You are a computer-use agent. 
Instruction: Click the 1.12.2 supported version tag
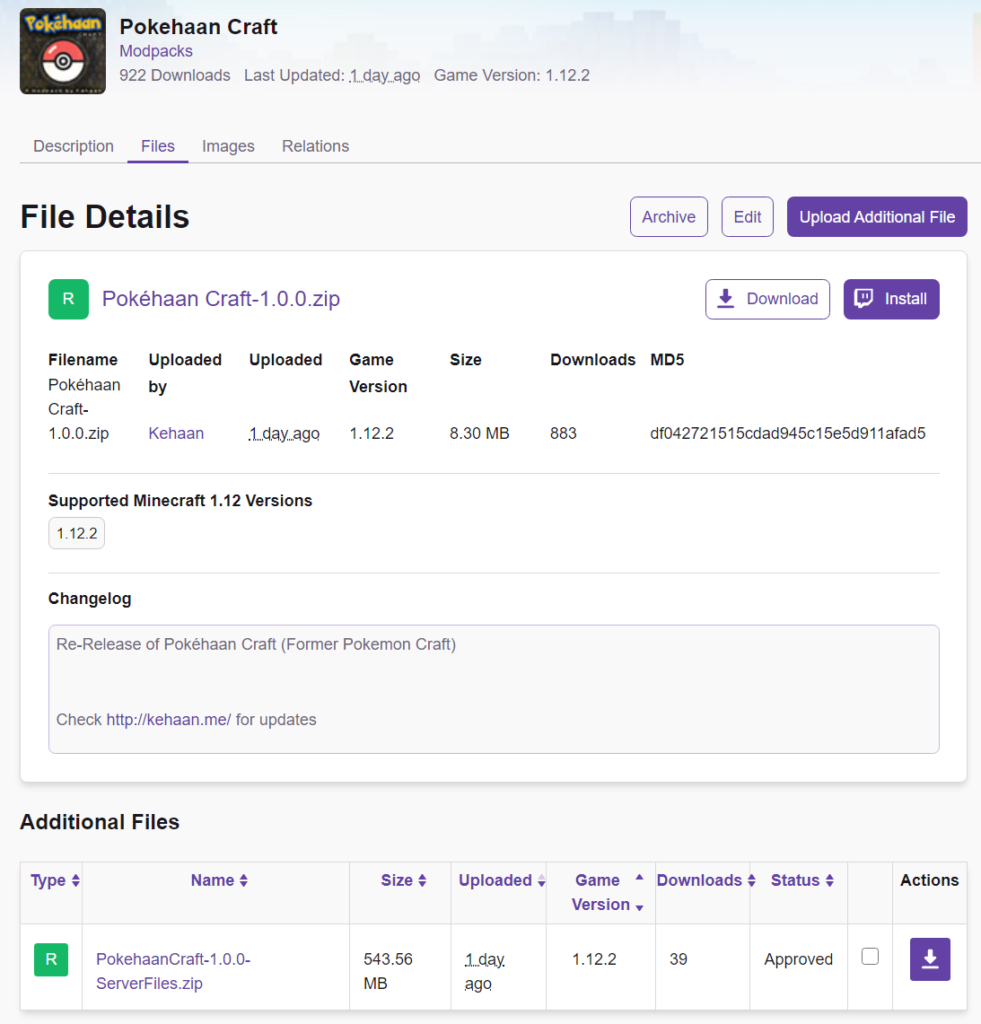(x=76, y=534)
